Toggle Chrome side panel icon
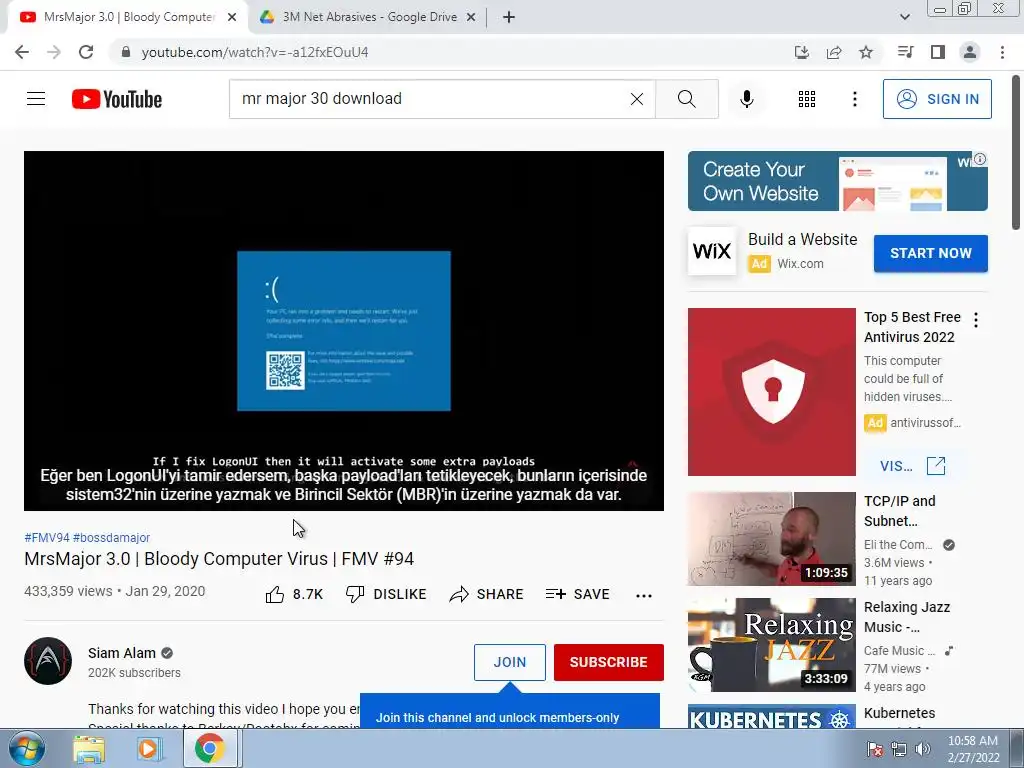The height and width of the screenshot is (768, 1024). coord(938,52)
